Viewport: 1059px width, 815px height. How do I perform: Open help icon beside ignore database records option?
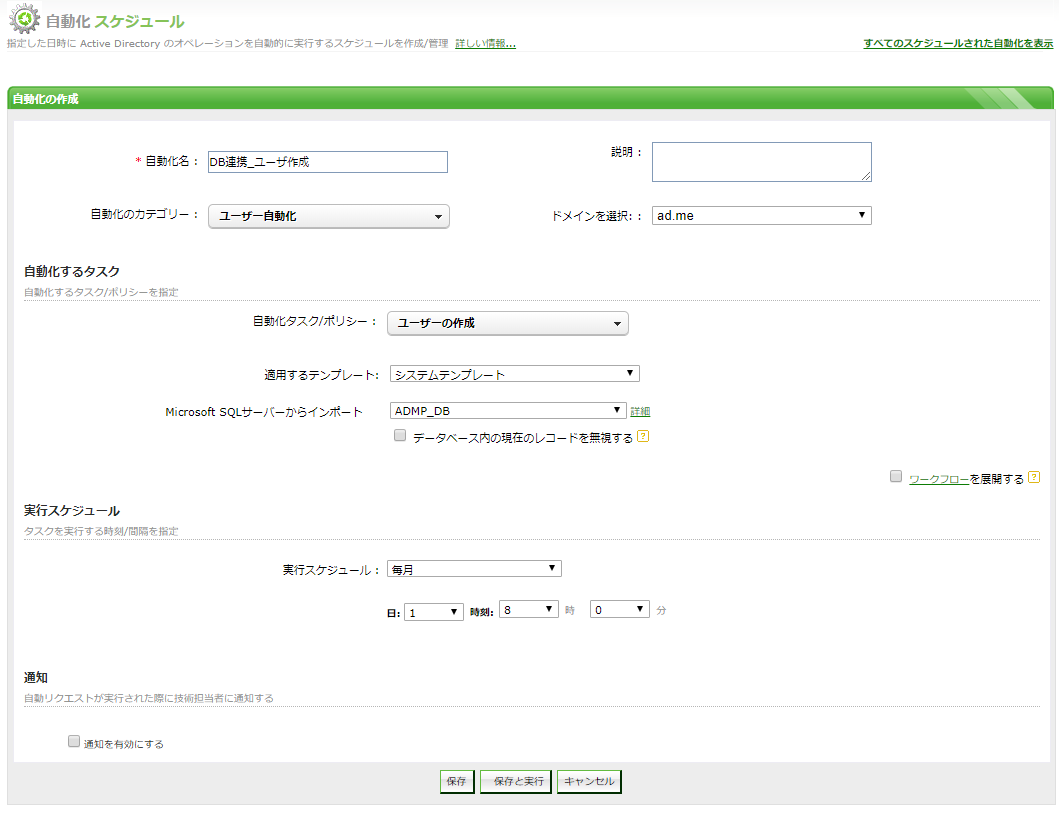click(643, 436)
